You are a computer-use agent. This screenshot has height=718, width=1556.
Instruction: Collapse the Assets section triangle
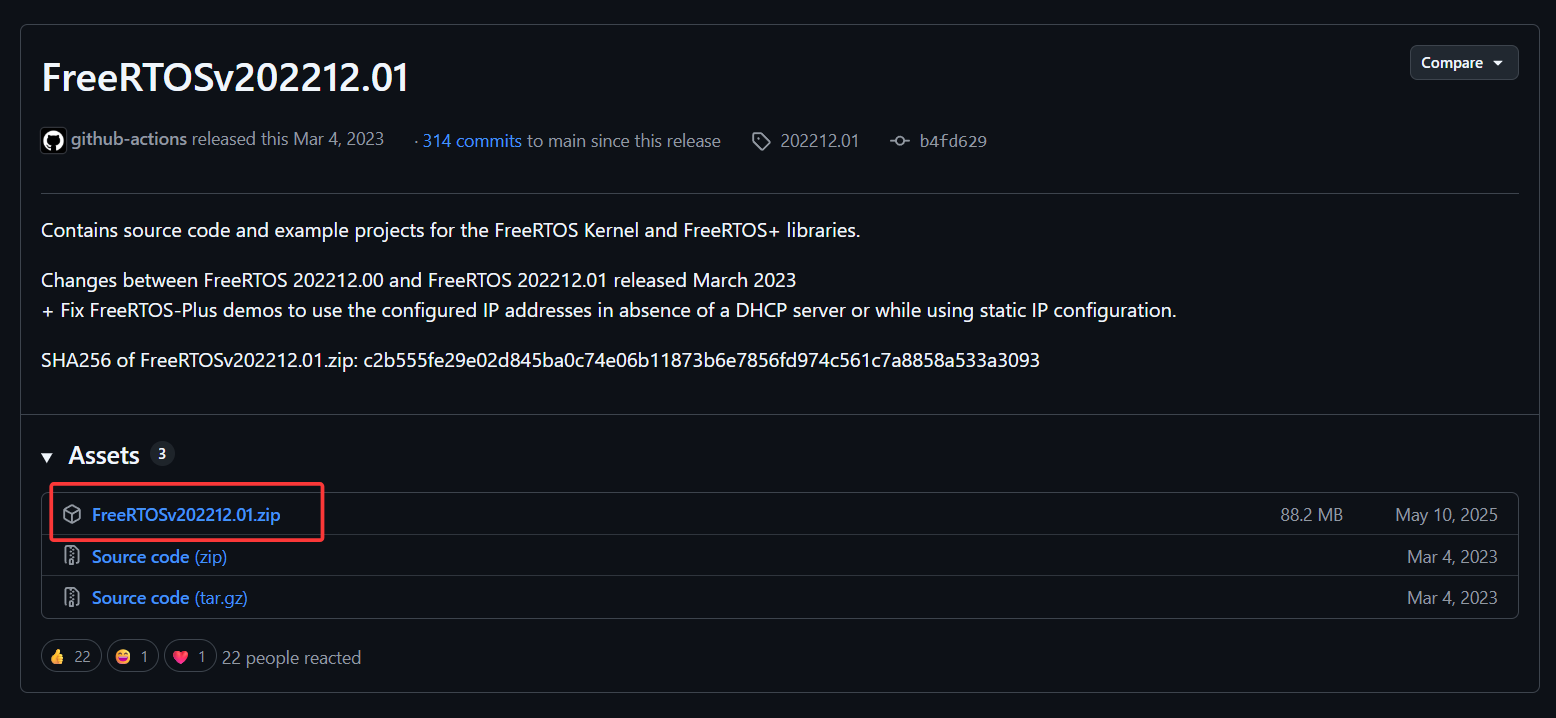coord(47,457)
